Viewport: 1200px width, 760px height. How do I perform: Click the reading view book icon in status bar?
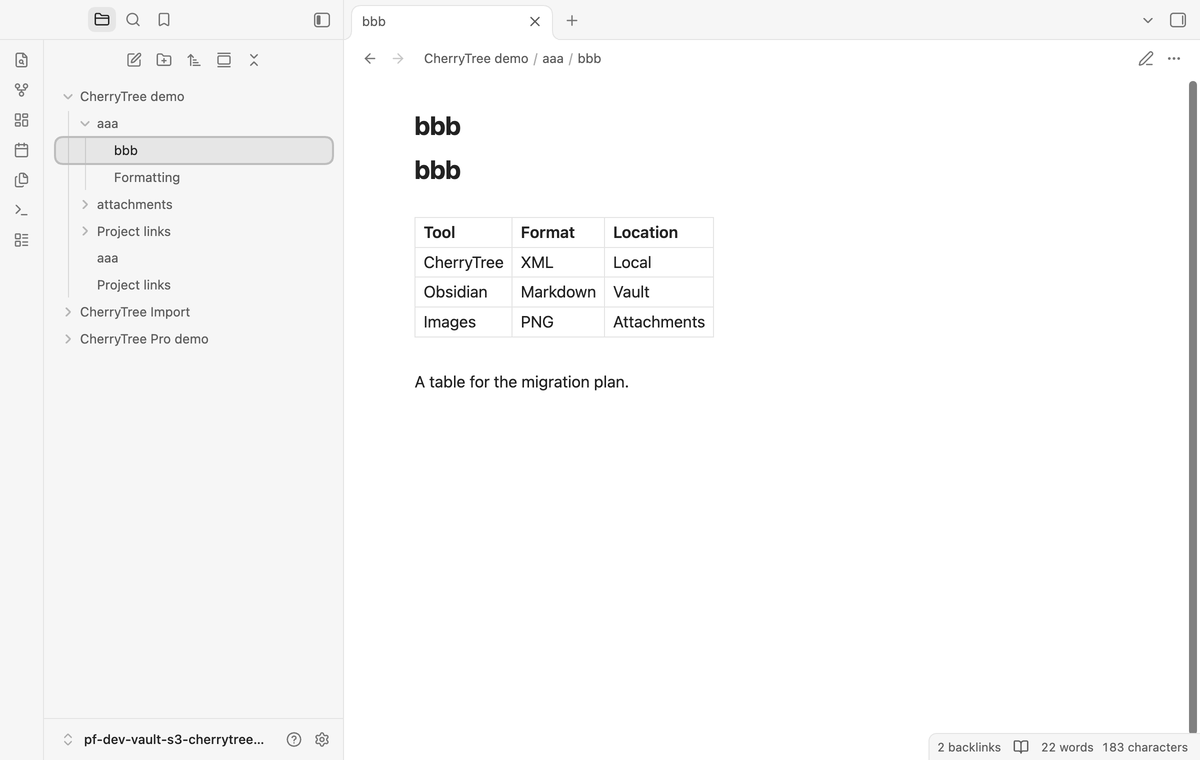tap(1021, 747)
